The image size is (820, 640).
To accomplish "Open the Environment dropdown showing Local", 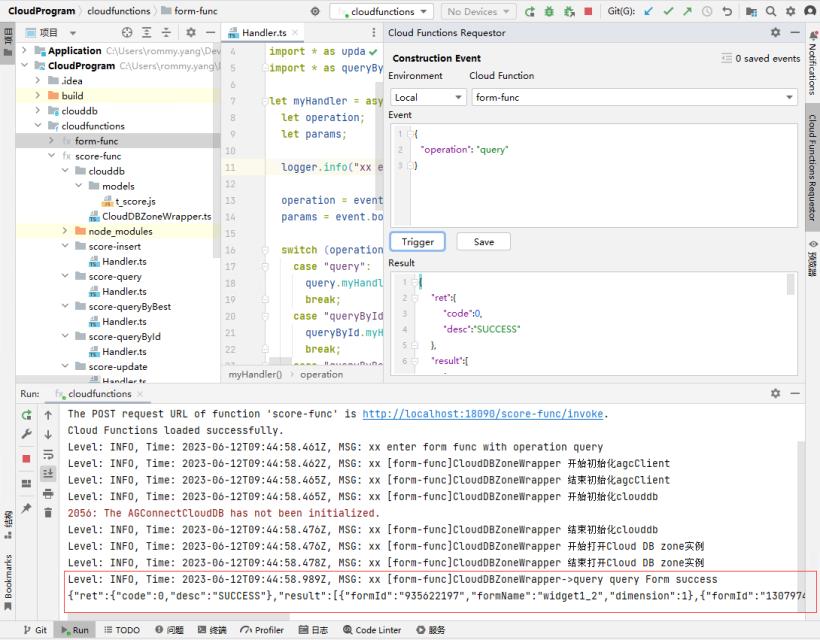I will coord(428,97).
